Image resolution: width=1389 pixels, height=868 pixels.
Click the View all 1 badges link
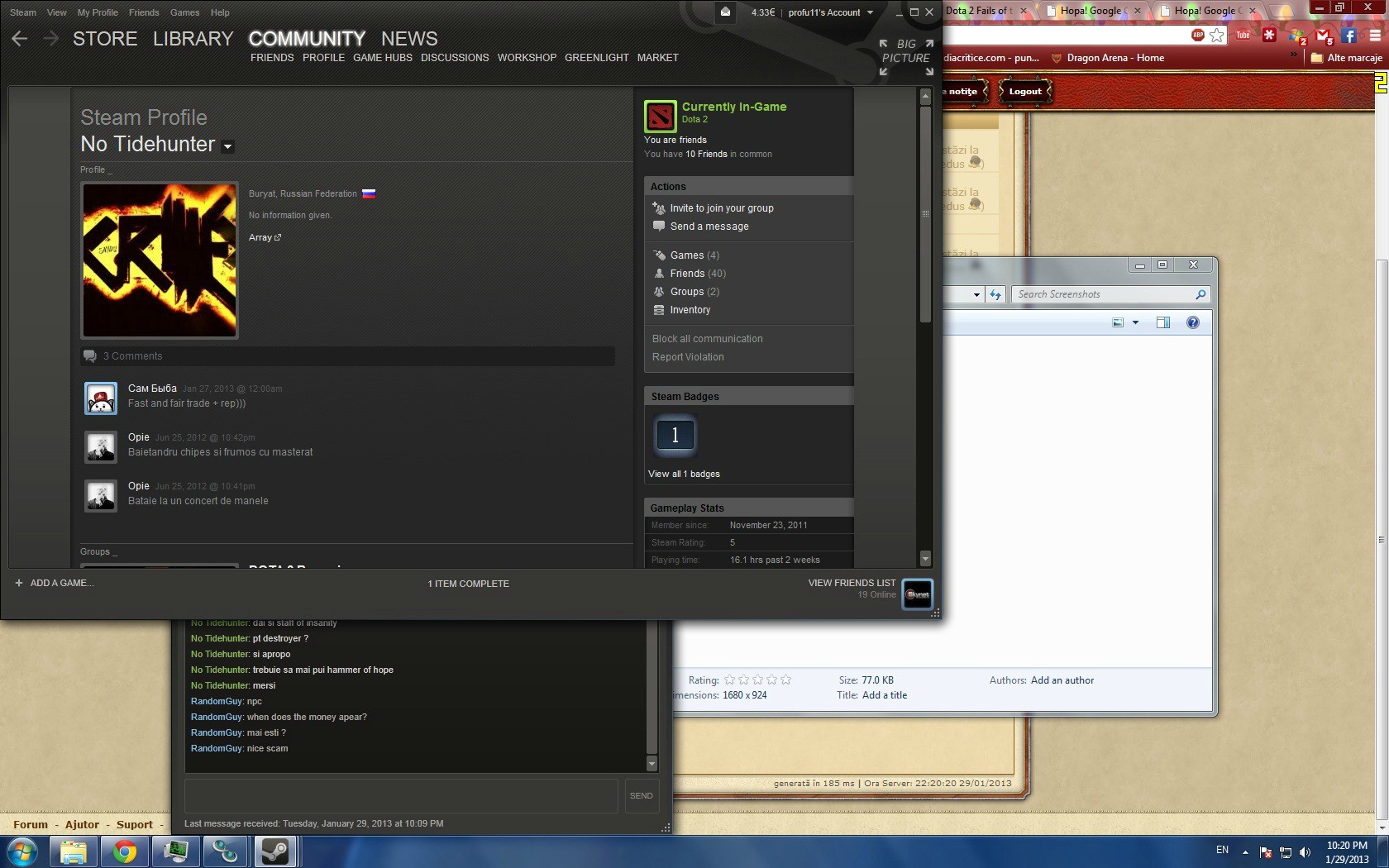(x=684, y=474)
